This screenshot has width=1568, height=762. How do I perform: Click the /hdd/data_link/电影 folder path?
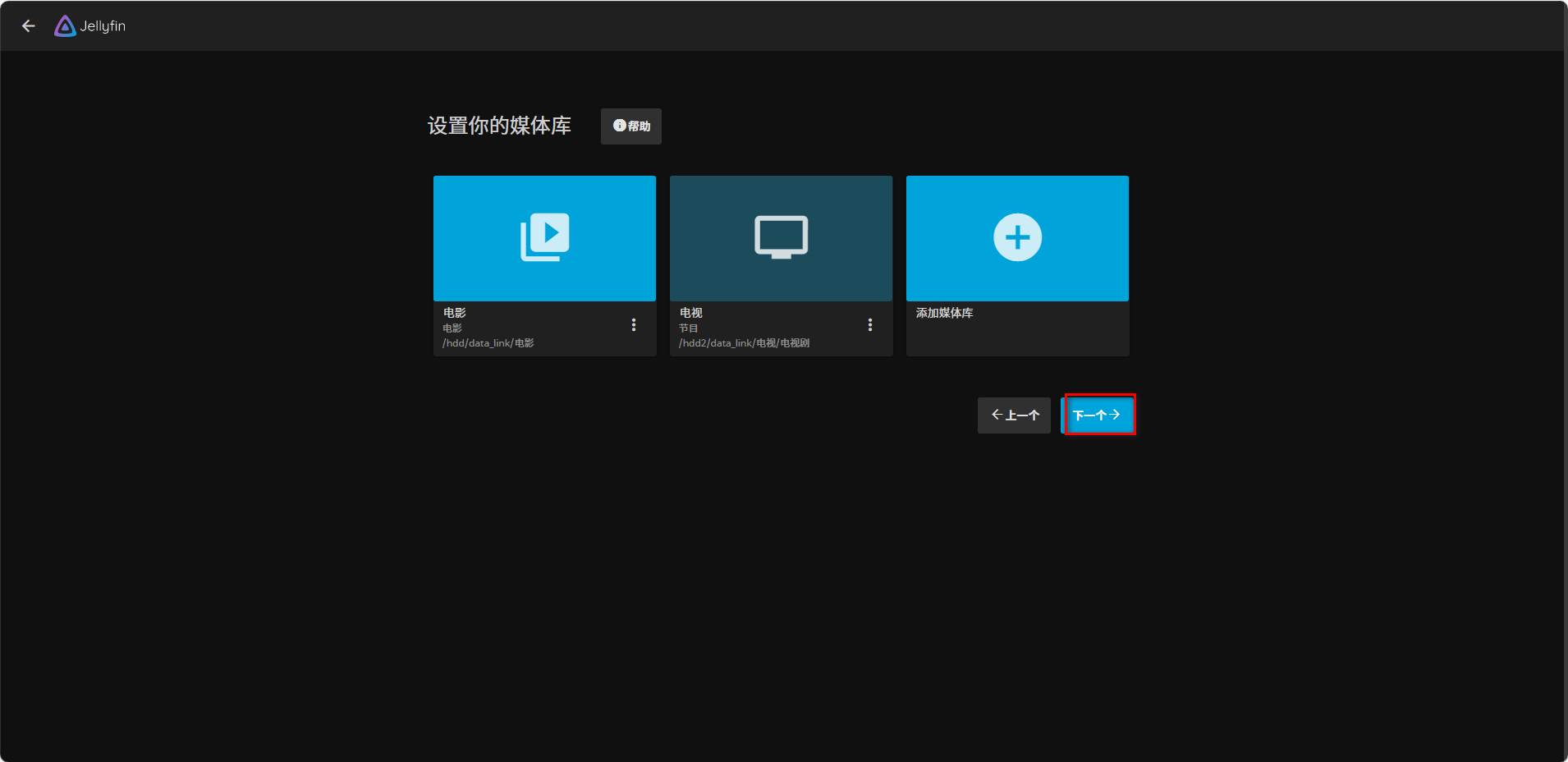point(488,343)
